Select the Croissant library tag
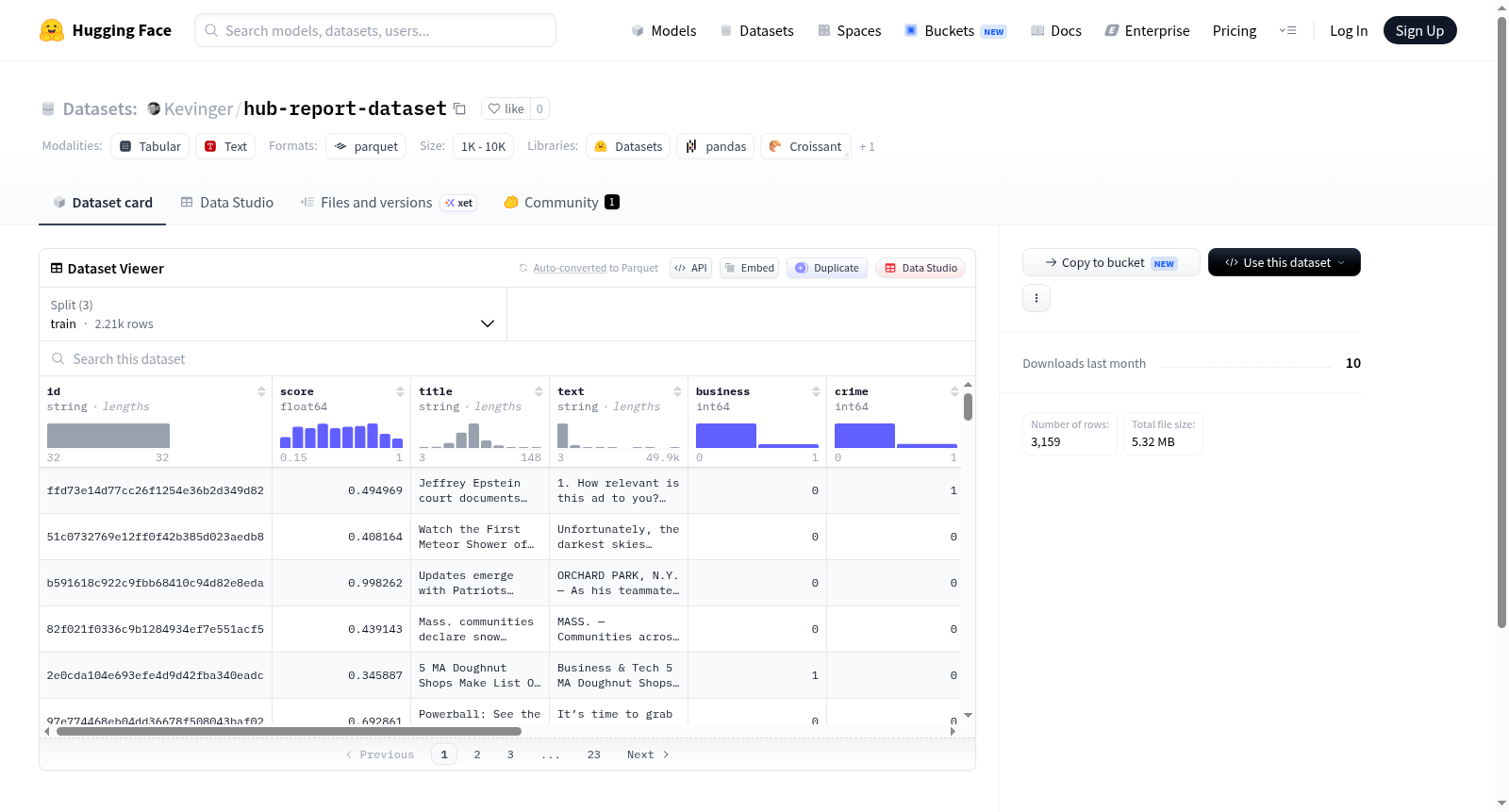This screenshot has width=1509, height=812. click(805, 146)
